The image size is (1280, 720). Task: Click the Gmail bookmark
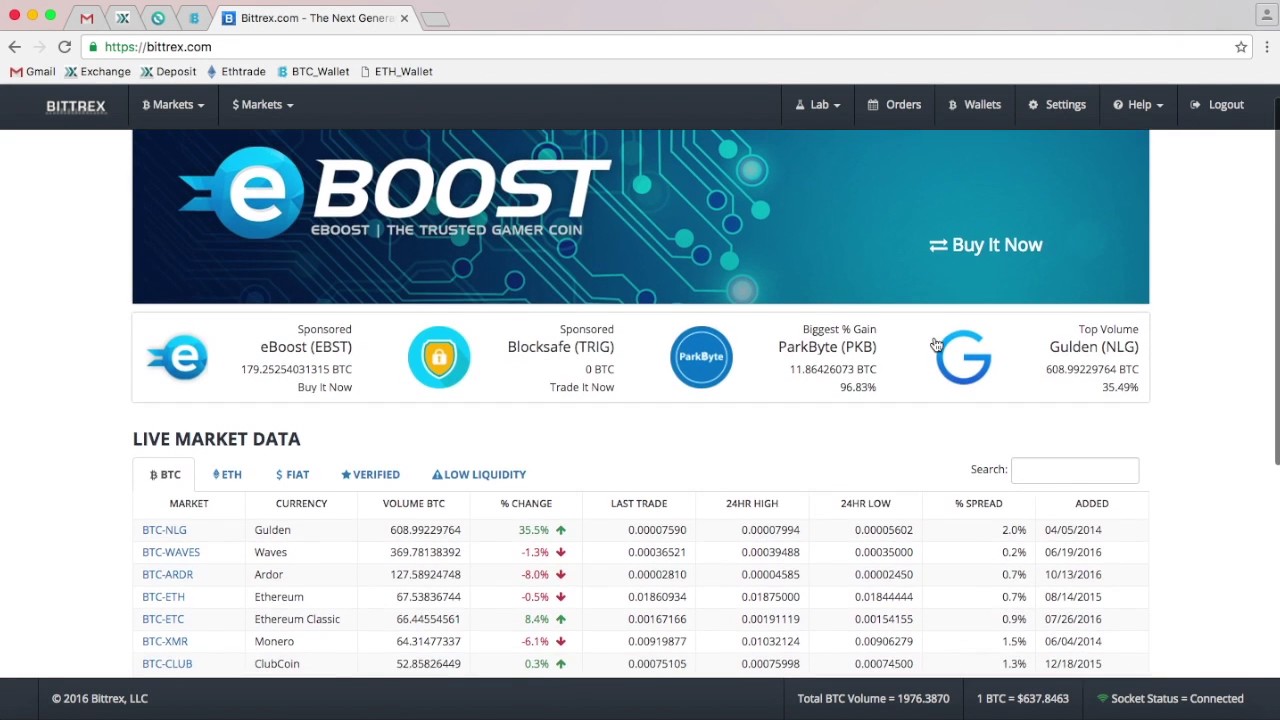(x=32, y=72)
